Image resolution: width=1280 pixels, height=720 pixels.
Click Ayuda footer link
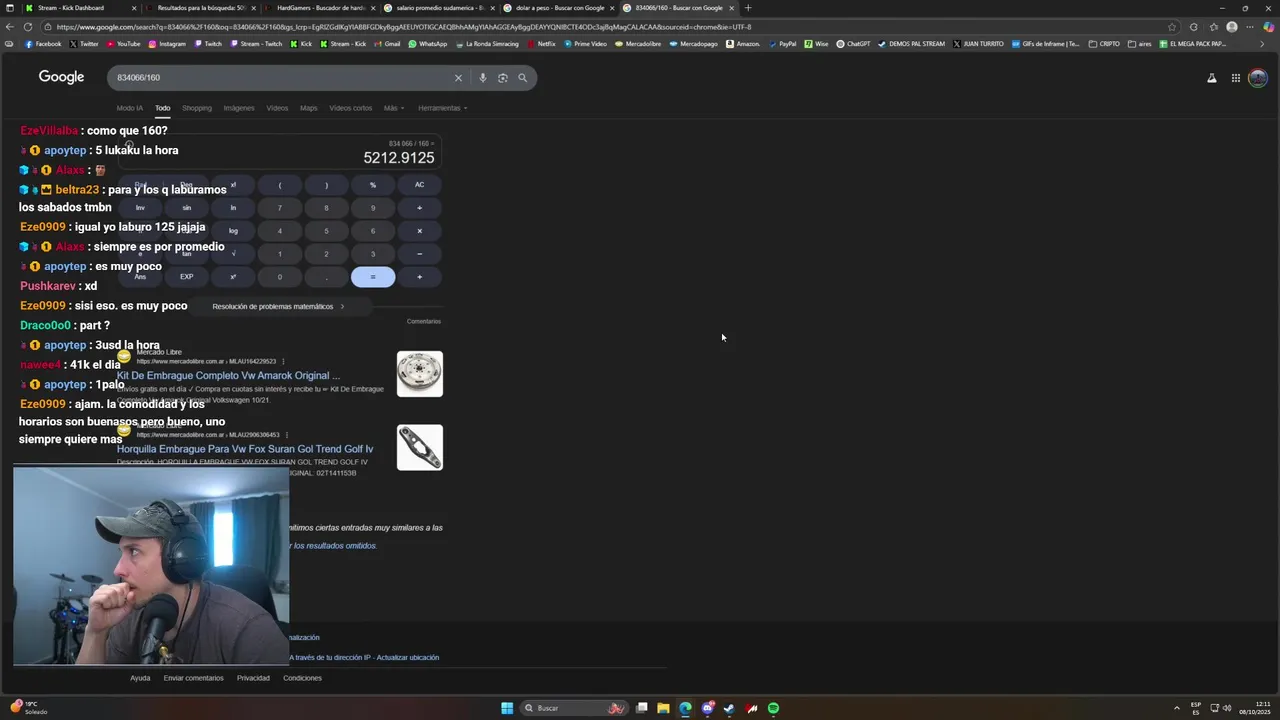(x=140, y=678)
